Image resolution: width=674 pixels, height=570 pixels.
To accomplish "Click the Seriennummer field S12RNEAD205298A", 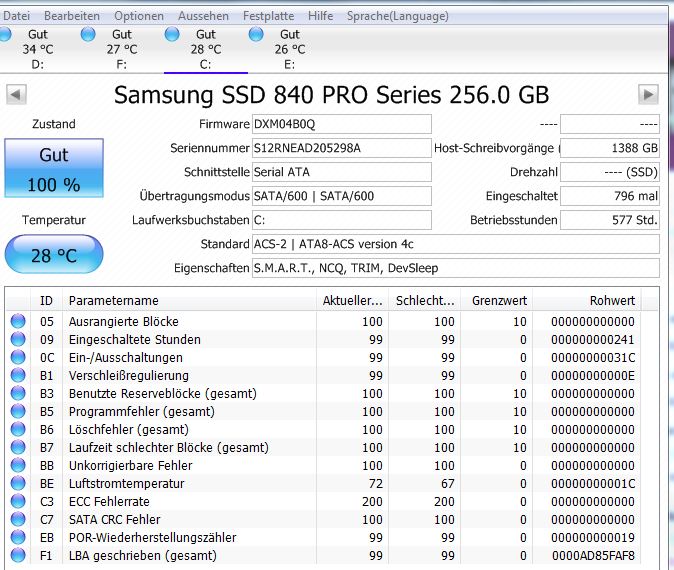I will 342,148.
